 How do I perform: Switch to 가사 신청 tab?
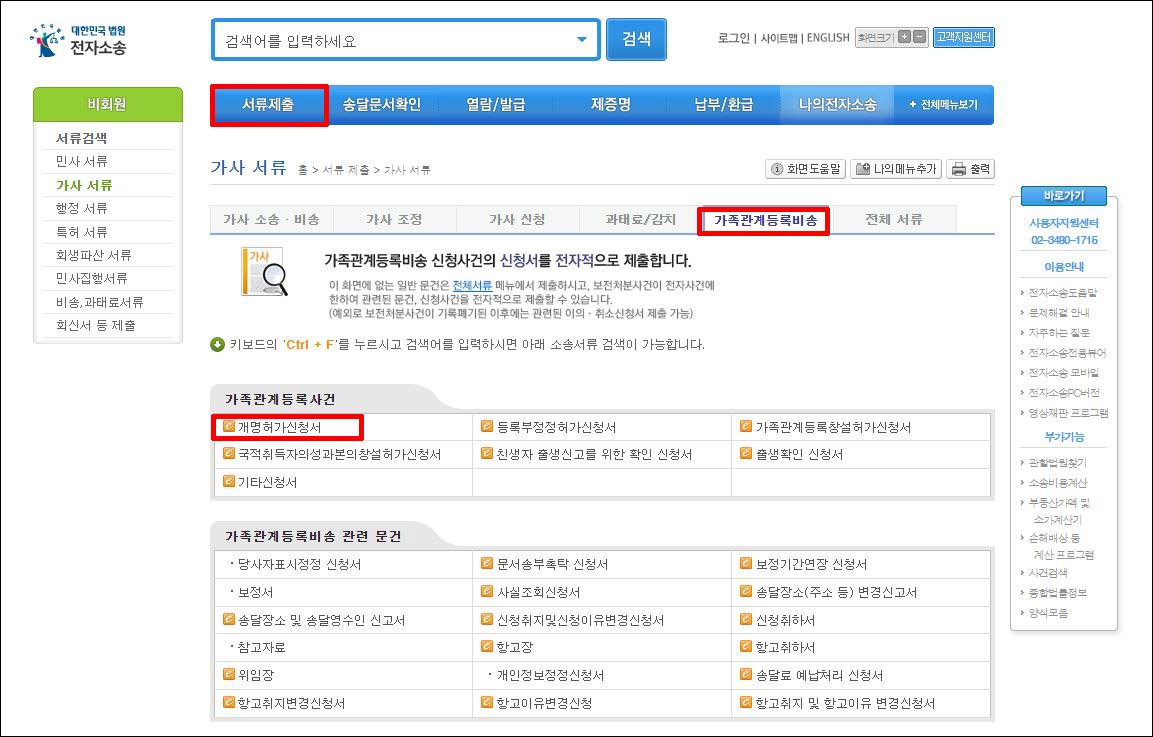pos(517,219)
